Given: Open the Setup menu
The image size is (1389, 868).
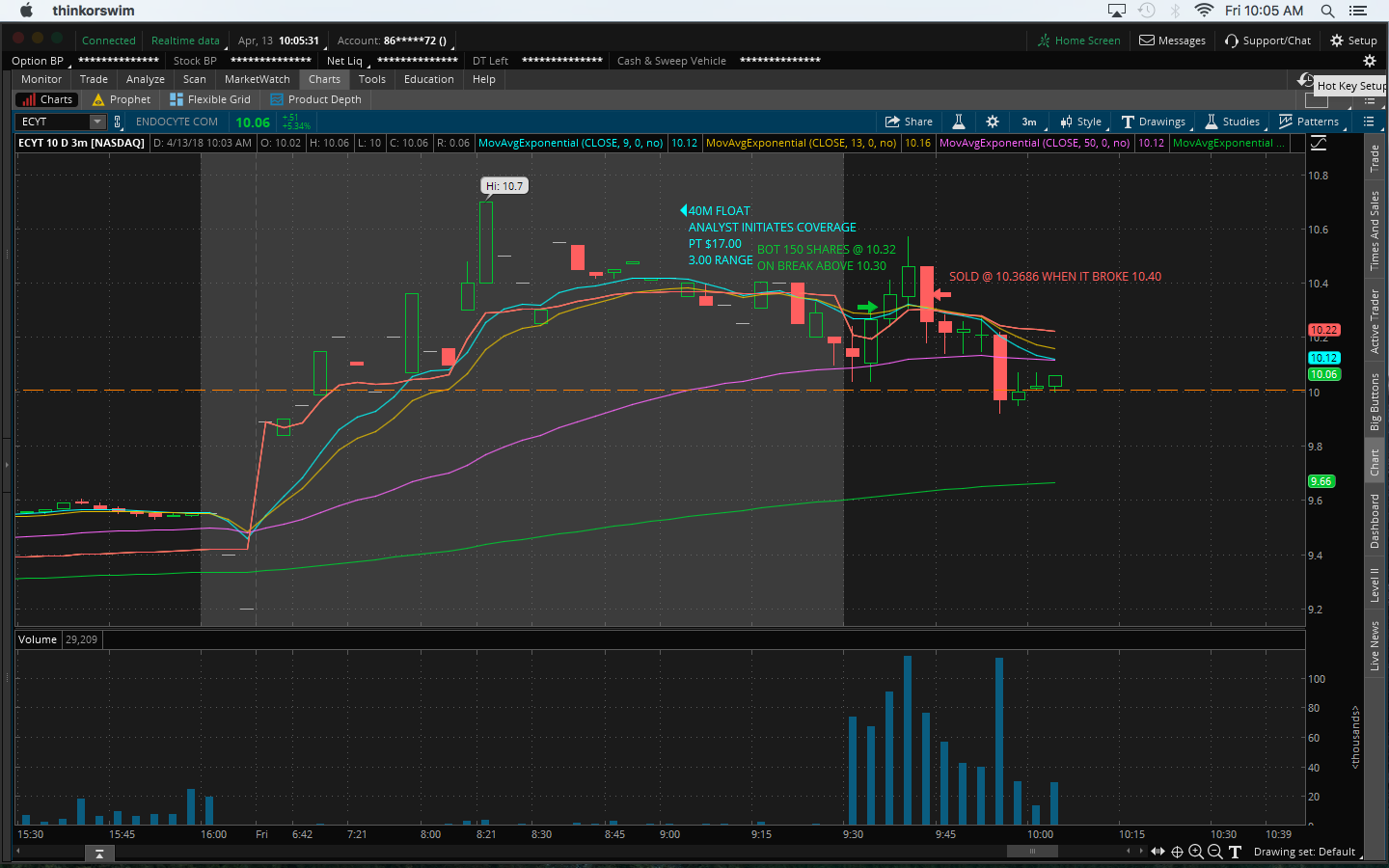Looking at the screenshot, I should pos(1353,41).
